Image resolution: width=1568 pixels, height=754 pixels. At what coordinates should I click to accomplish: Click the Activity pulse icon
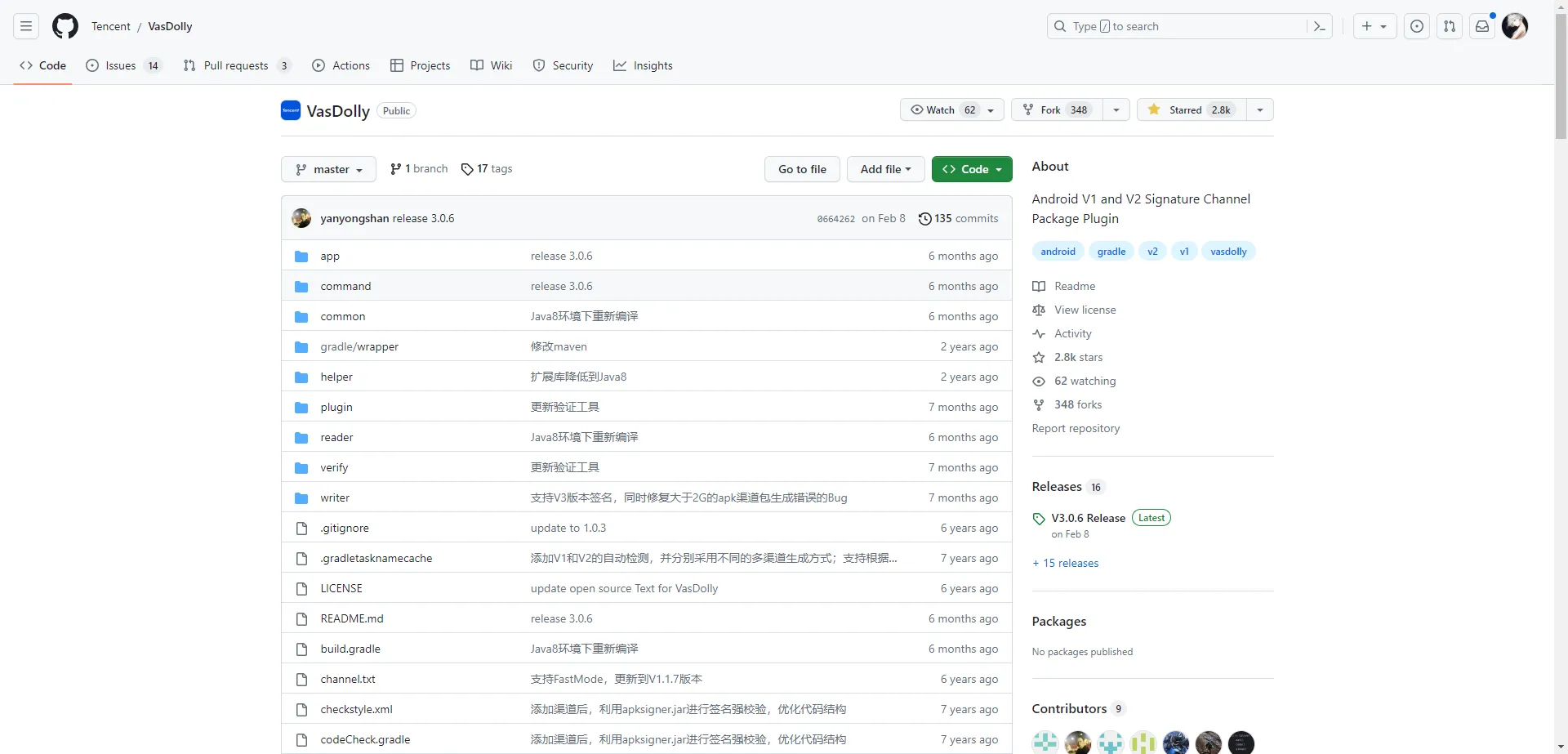(1039, 334)
